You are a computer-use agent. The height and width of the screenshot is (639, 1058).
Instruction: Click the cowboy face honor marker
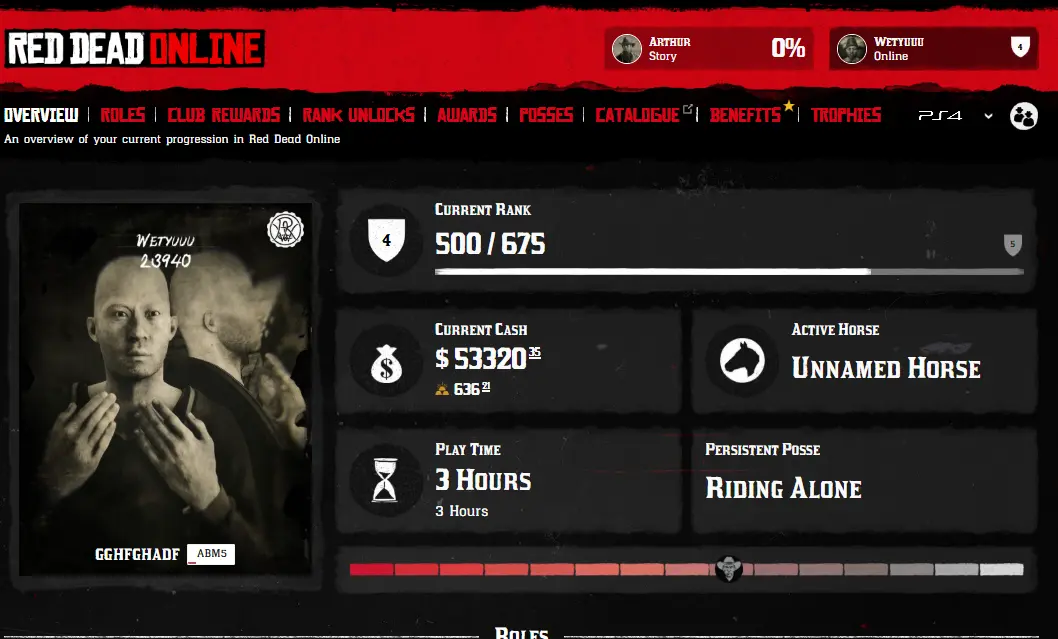(729, 569)
